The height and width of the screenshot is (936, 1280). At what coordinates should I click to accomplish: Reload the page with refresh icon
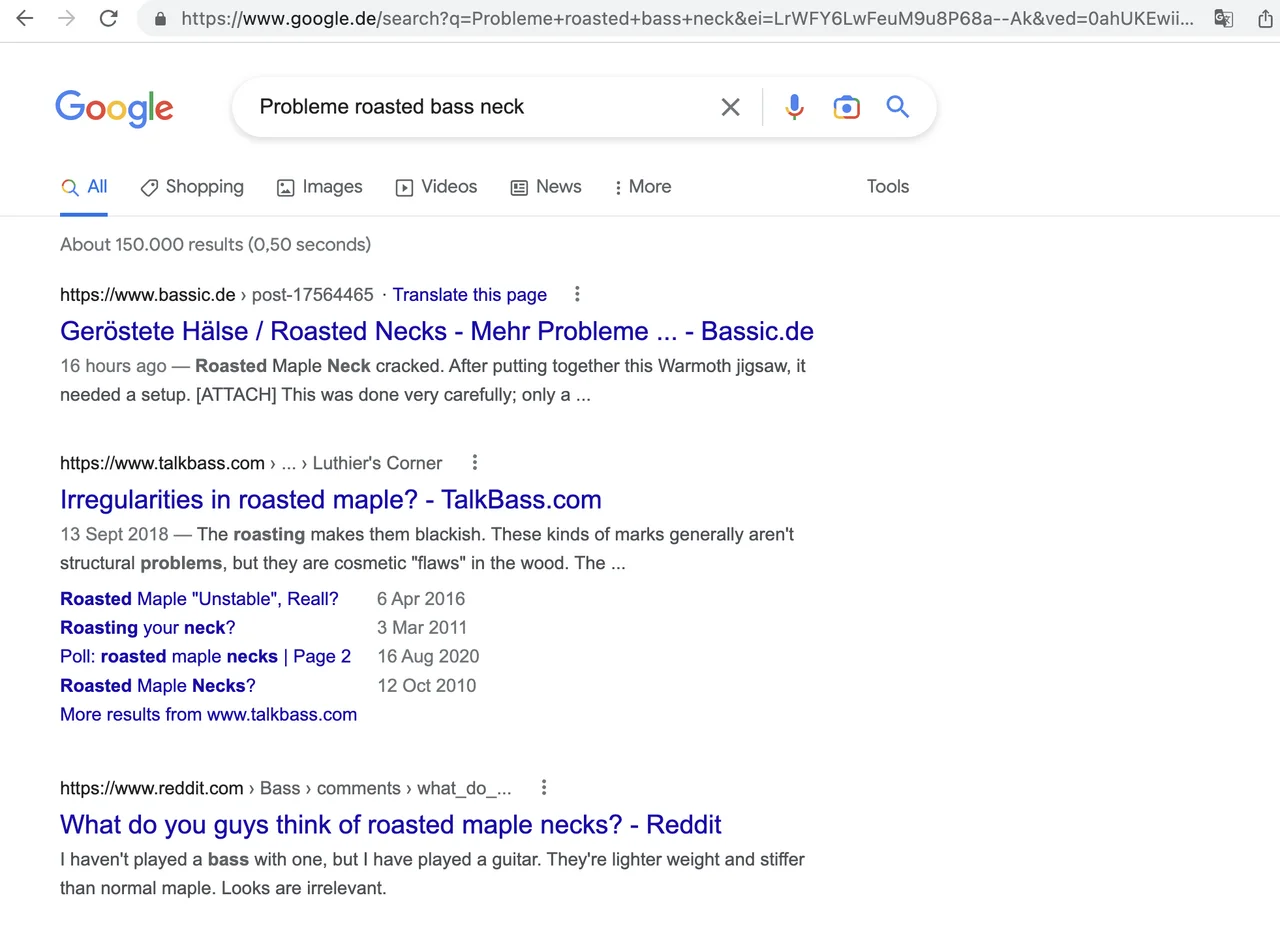click(109, 18)
